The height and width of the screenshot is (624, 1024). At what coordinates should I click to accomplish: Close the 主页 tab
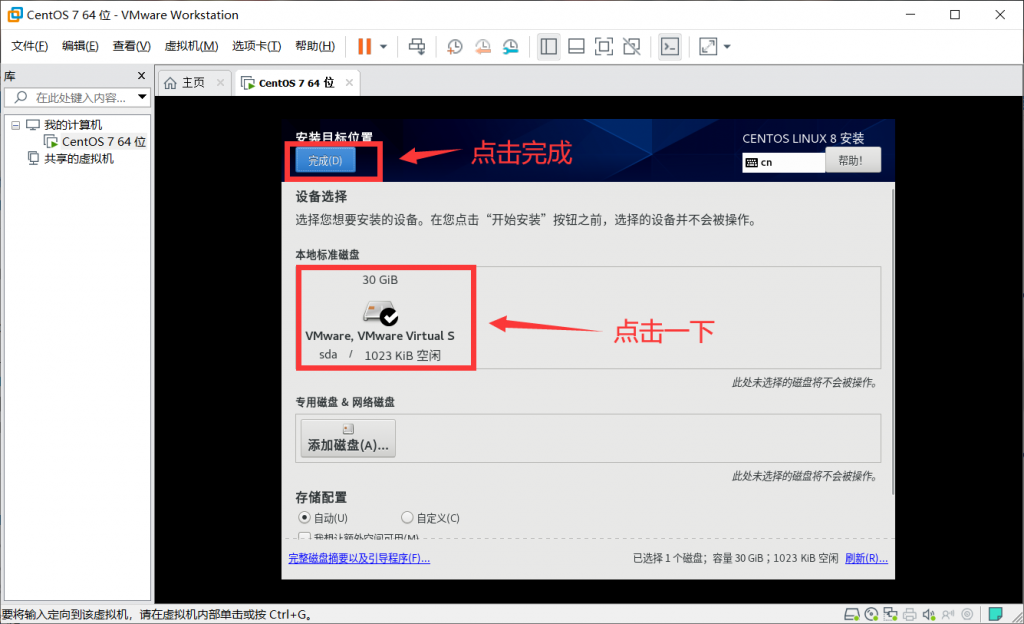[221, 82]
